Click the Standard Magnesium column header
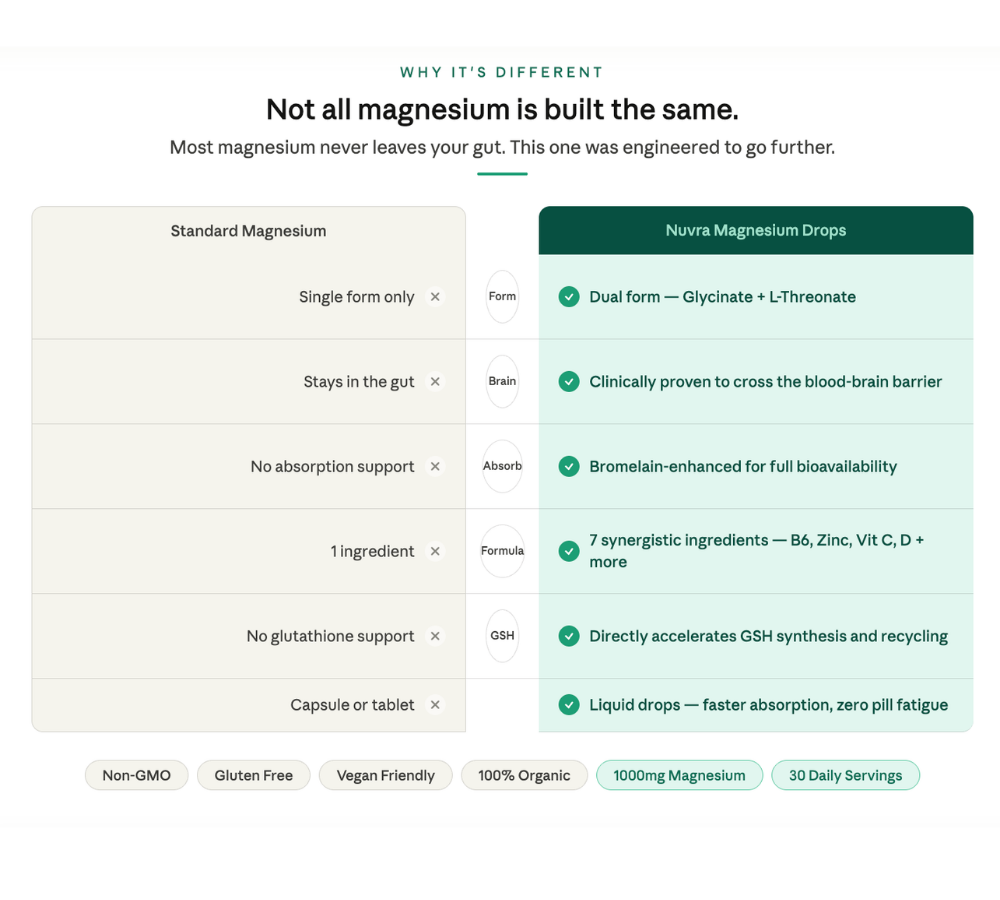 click(248, 231)
